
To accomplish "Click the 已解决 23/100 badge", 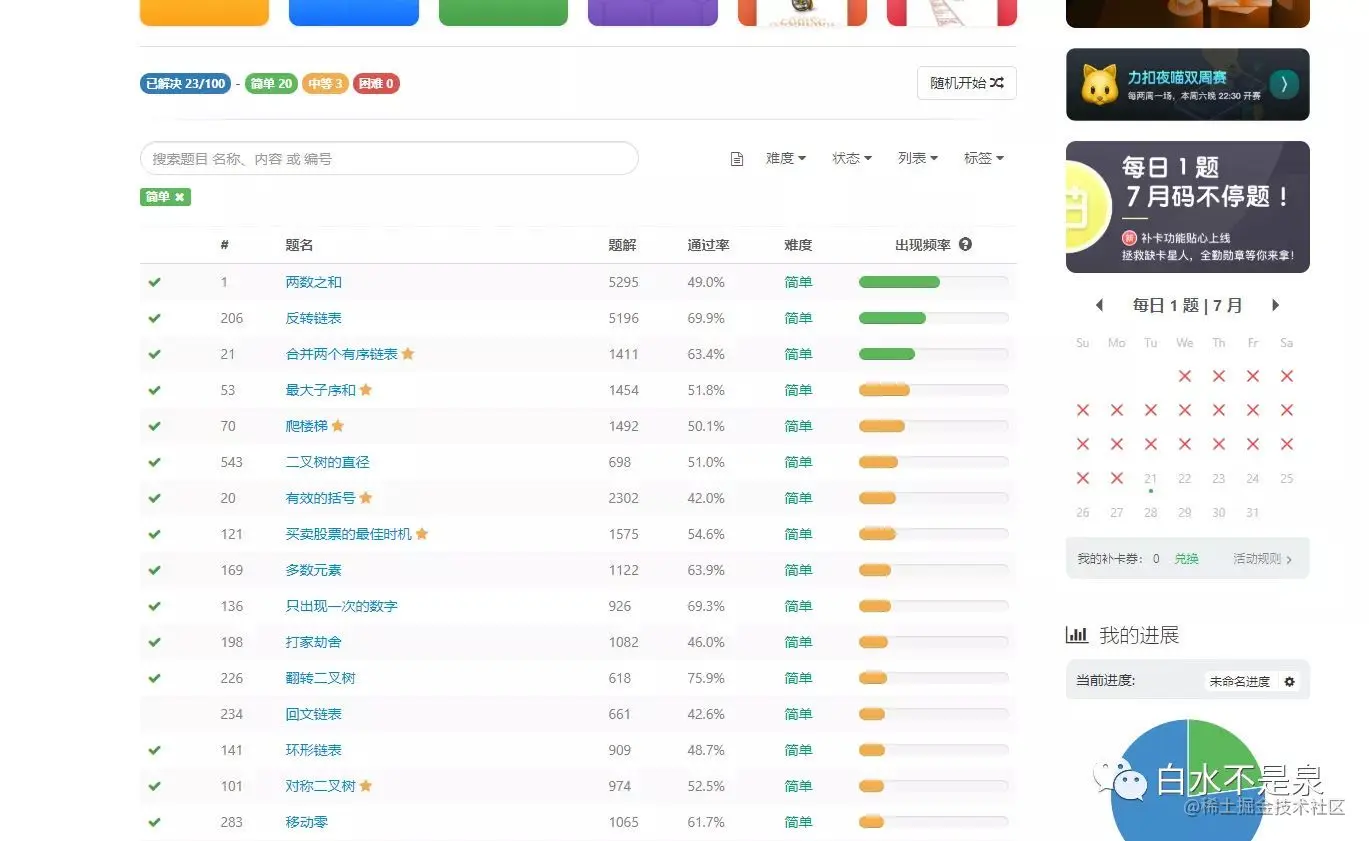I will [x=186, y=84].
